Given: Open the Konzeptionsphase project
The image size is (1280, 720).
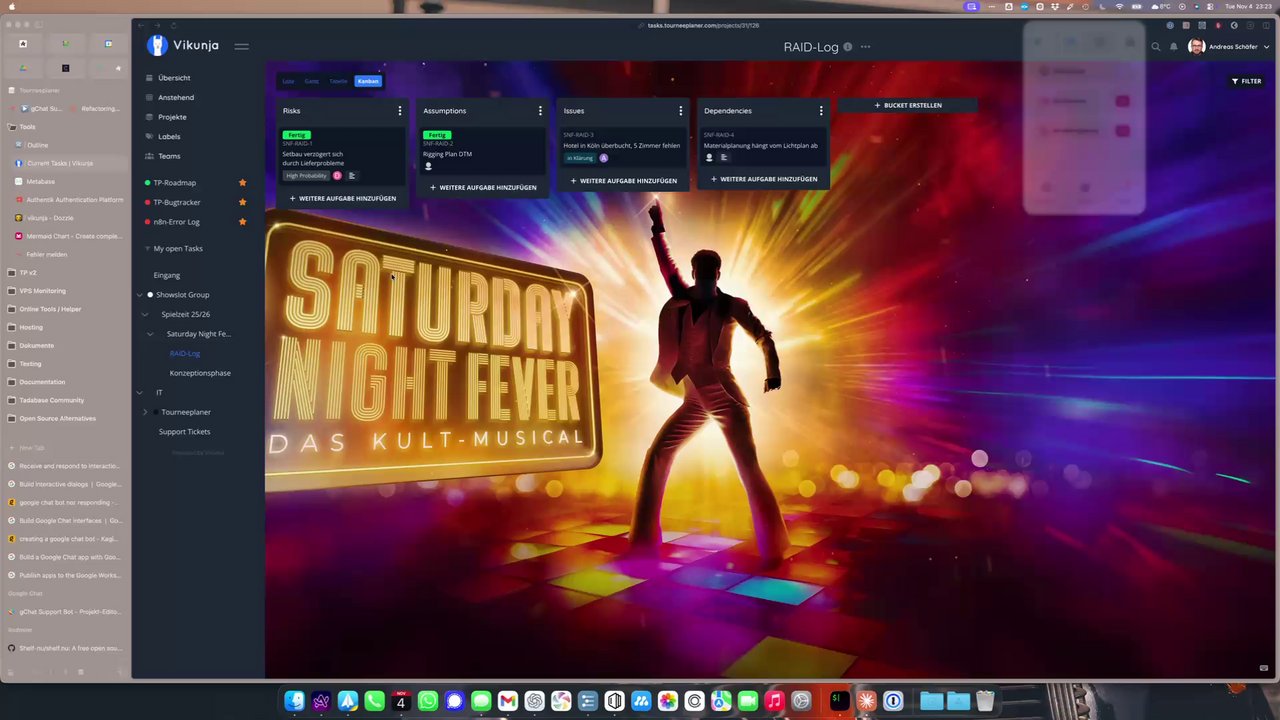Looking at the screenshot, I should (200, 373).
